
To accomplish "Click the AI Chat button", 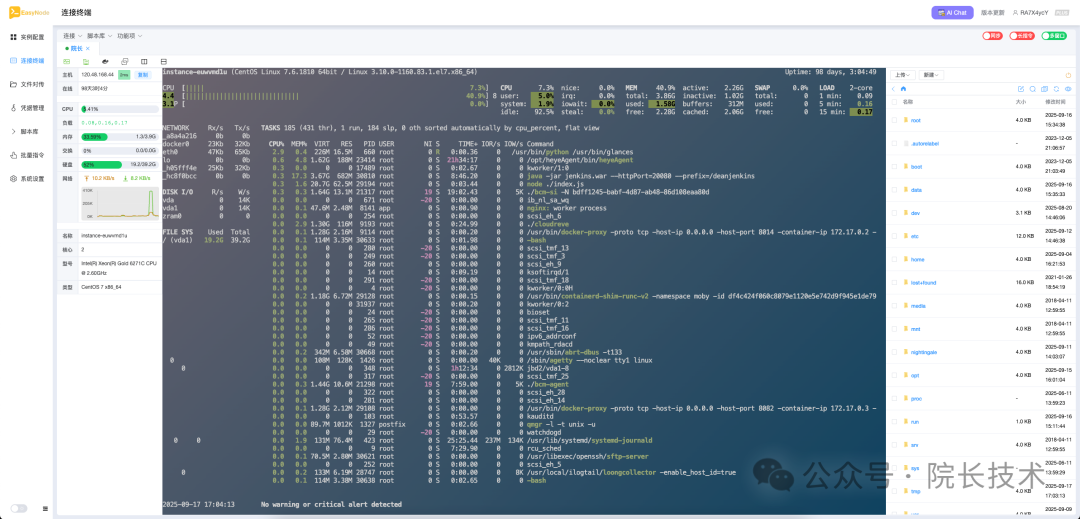I will (x=951, y=12).
